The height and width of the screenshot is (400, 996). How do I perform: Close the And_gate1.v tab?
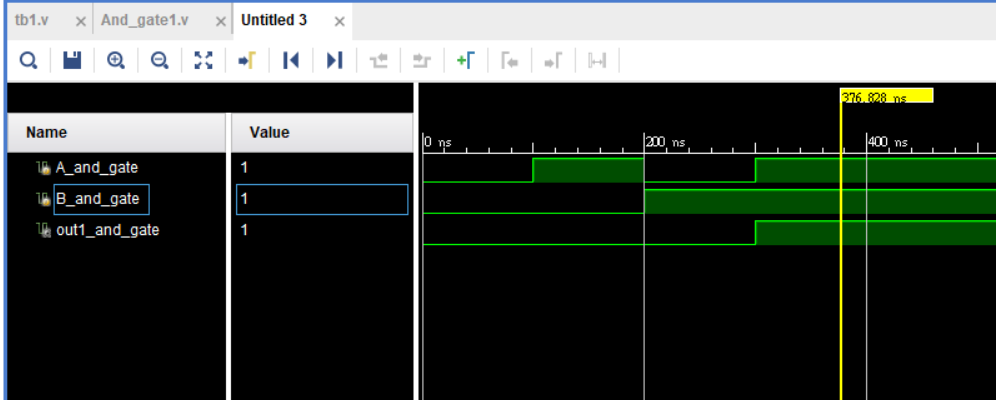[x=220, y=22]
